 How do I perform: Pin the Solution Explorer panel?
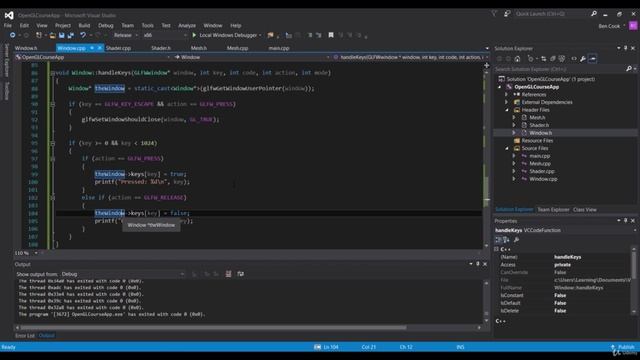click(x=625, y=48)
